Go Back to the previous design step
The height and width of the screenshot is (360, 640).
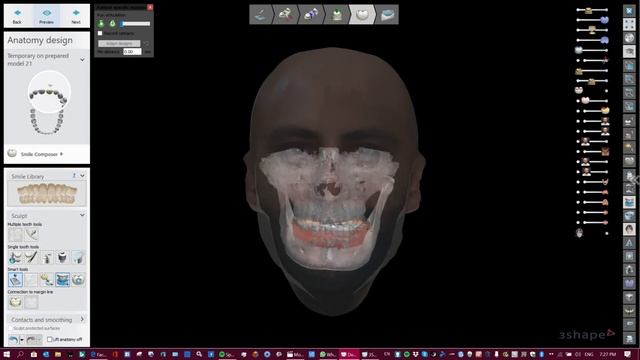pyautogui.click(x=17, y=16)
